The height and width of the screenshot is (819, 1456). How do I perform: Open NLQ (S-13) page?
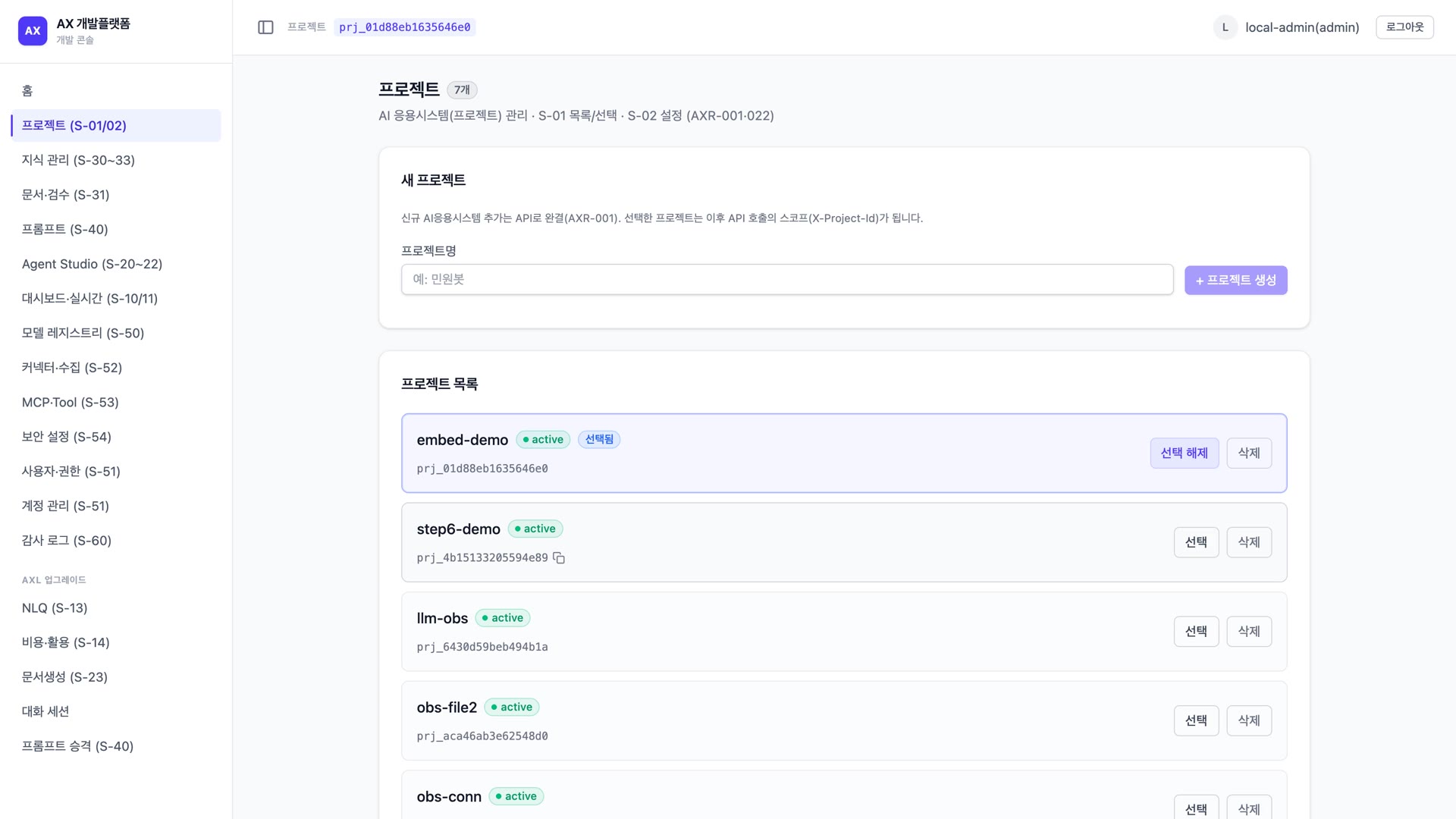click(x=116, y=608)
